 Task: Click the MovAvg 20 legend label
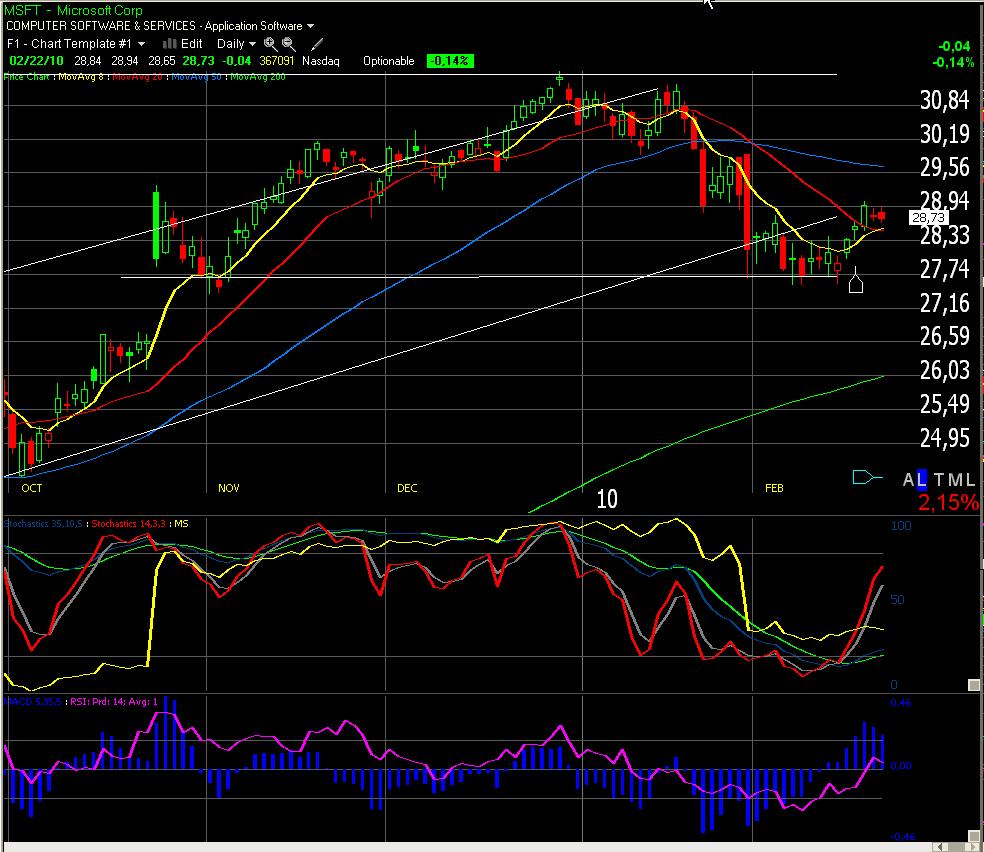[137, 77]
